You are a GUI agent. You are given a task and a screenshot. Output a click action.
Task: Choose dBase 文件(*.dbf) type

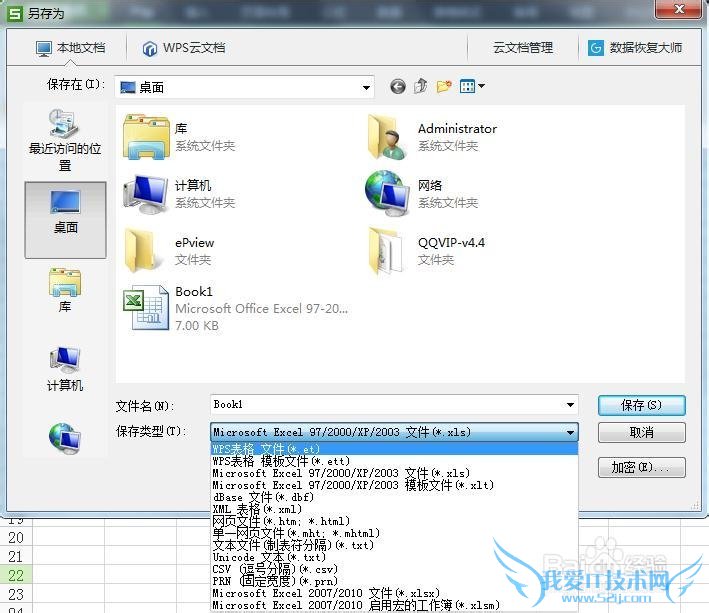point(394,497)
